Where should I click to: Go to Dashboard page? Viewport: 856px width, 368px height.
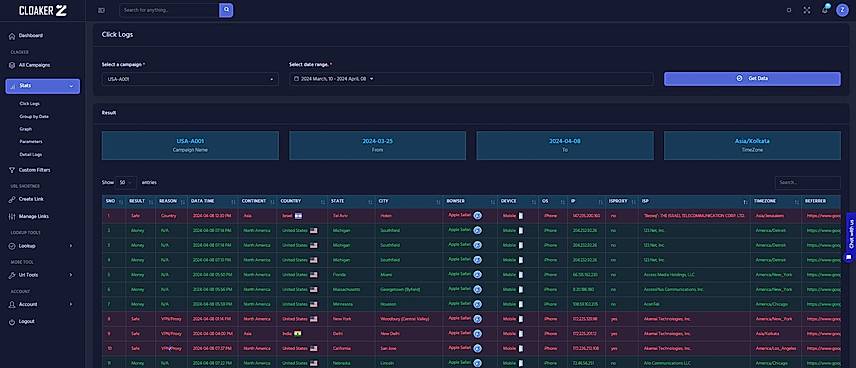pos(31,36)
